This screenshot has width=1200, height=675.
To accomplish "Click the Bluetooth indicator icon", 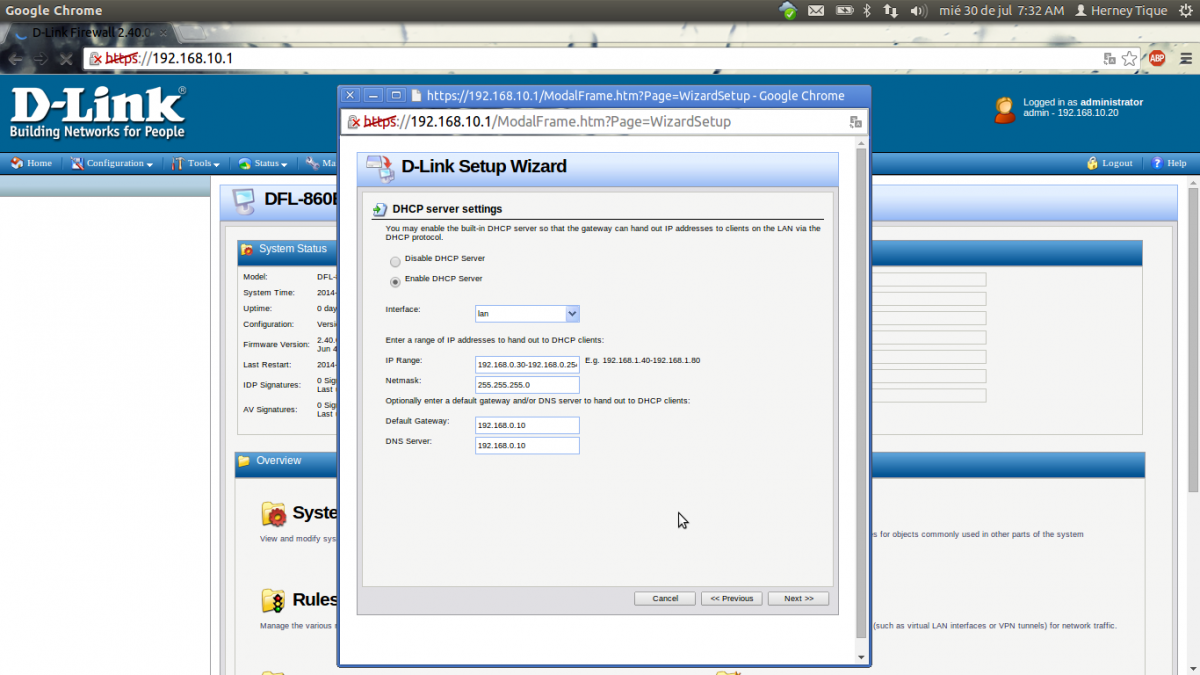I will click(x=867, y=11).
